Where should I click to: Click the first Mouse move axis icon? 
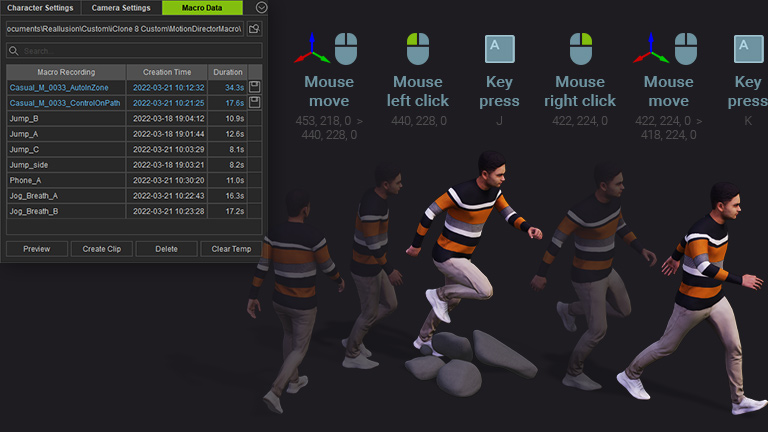[x=312, y=48]
